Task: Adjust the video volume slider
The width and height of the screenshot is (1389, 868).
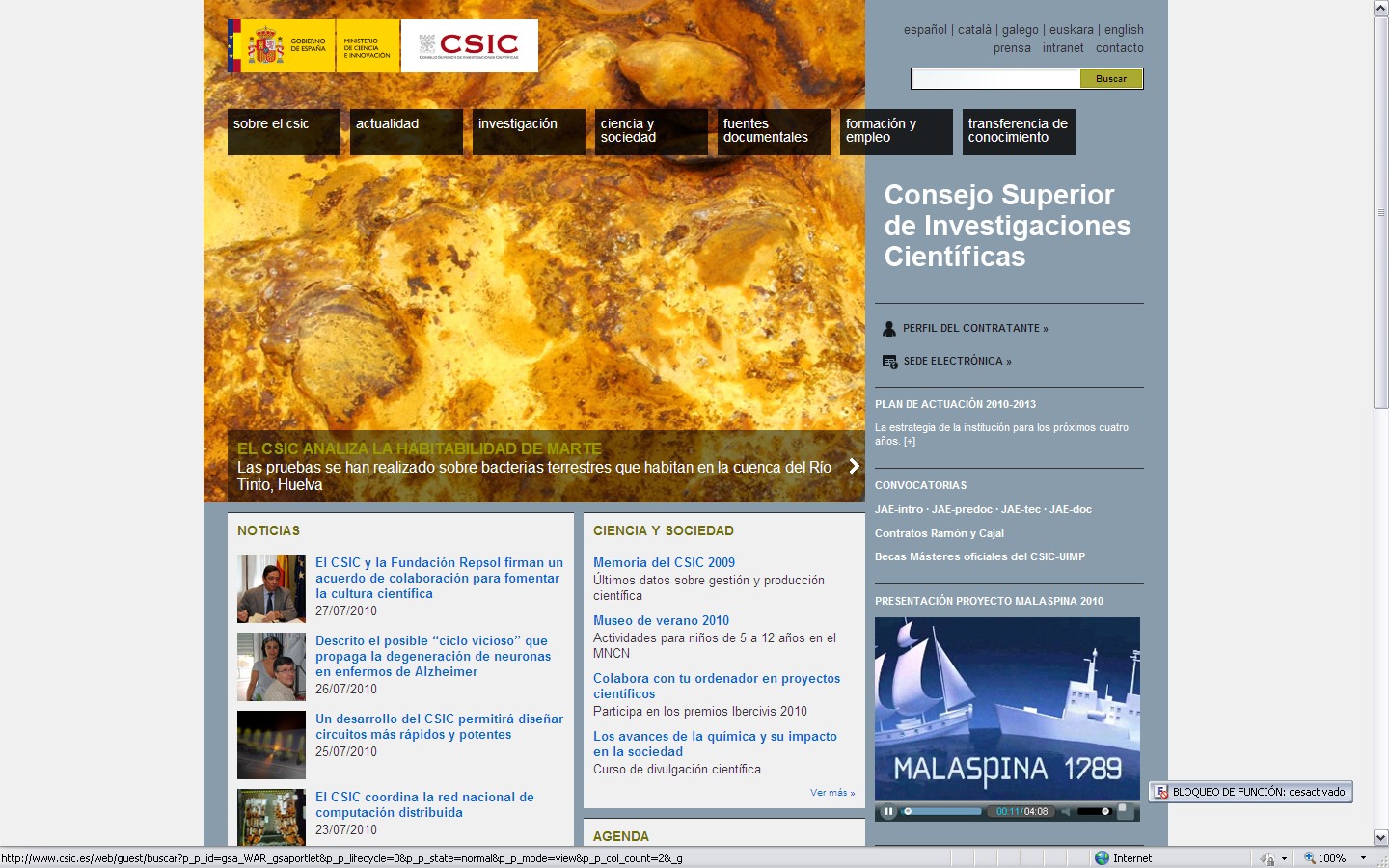Action: click(1094, 811)
